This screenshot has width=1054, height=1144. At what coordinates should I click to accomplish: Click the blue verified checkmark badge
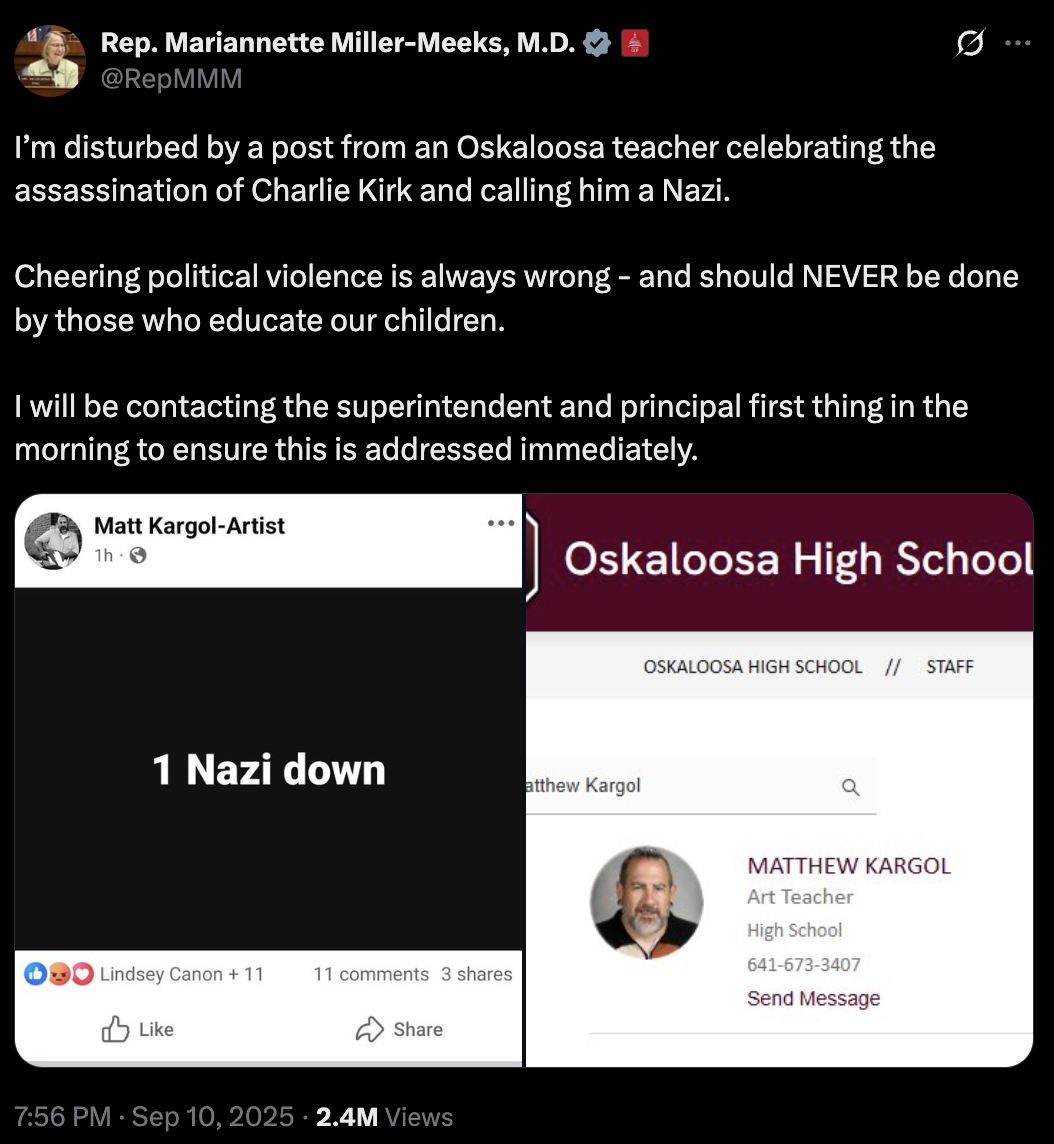click(597, 43)
